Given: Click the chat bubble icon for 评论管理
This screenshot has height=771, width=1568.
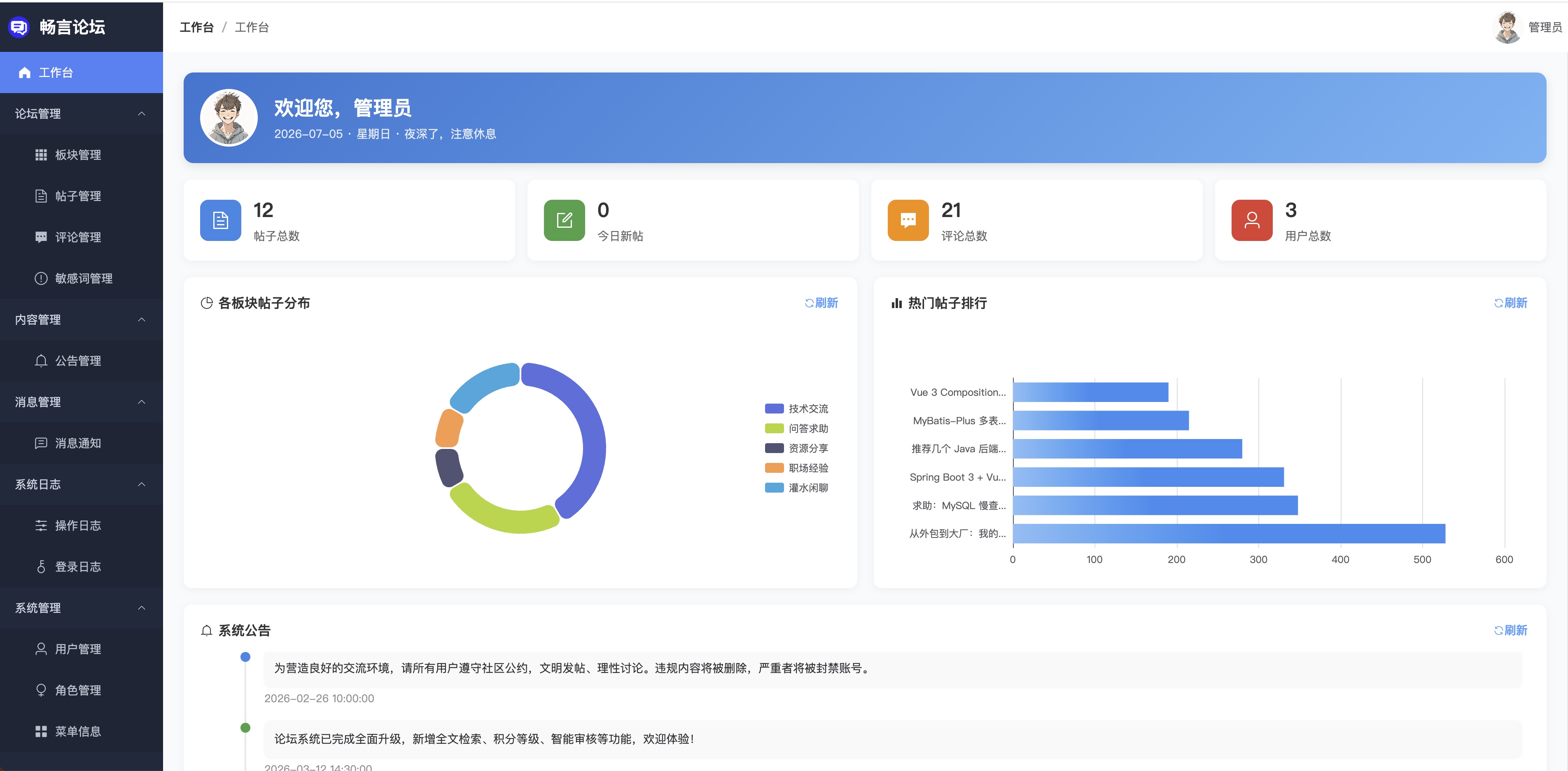Looking at the screenshot, I should pos(41,237).
